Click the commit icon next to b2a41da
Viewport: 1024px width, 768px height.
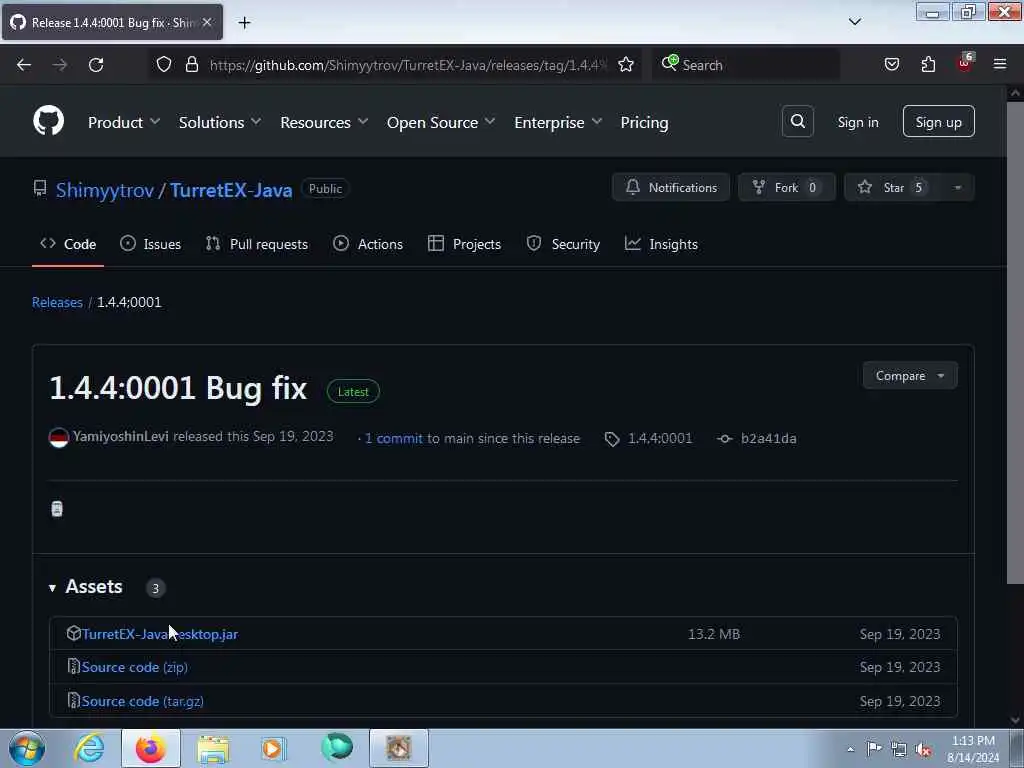point(724,439)
